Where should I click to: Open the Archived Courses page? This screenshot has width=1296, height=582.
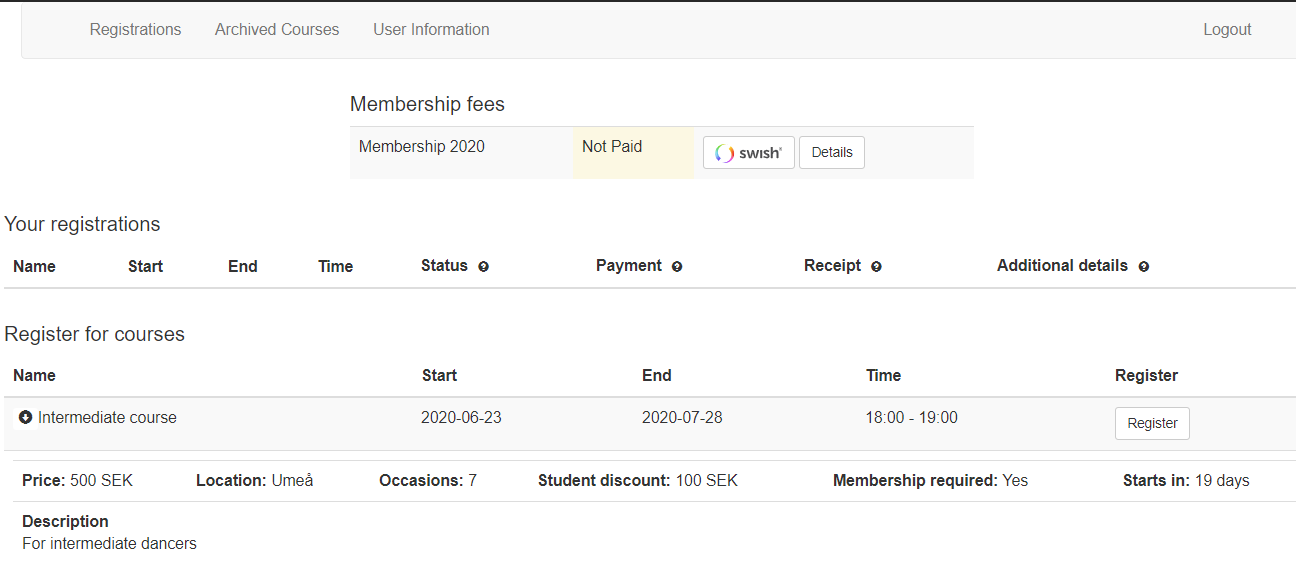tap(277, 30)
